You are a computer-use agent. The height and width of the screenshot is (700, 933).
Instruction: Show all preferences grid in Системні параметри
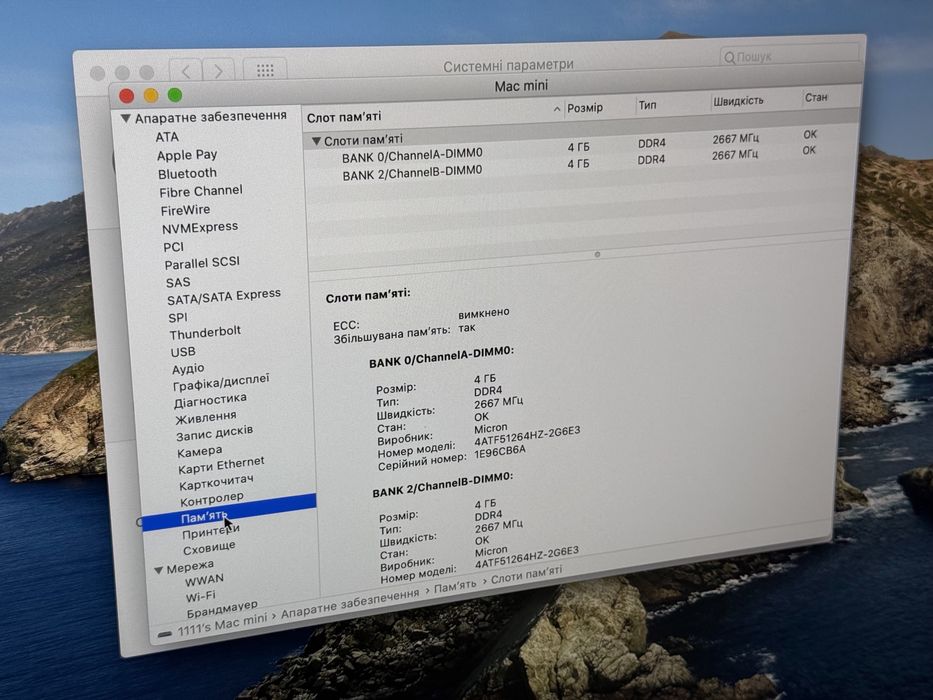pos(265,70)
